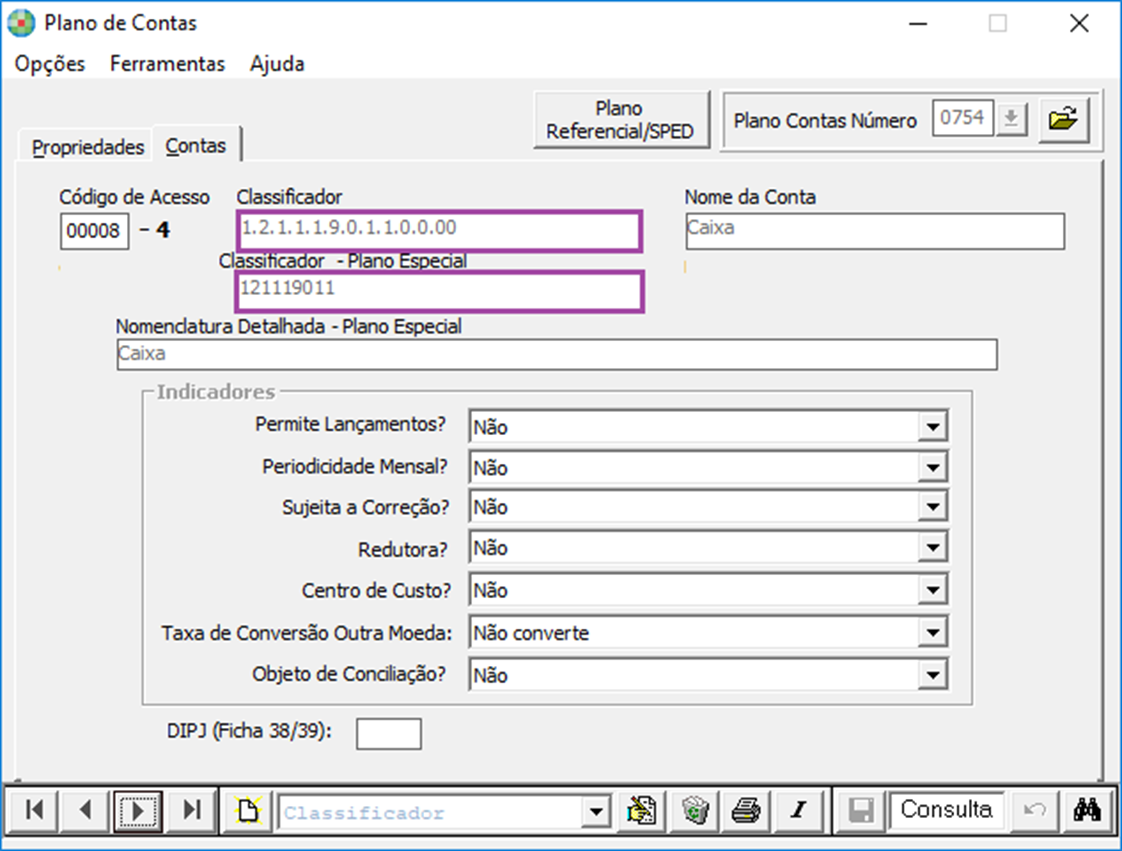The height and width of the screenshot is (851, 1122).
Task: Close the Plano de Contas window
Action: (x=1080, y=23)
